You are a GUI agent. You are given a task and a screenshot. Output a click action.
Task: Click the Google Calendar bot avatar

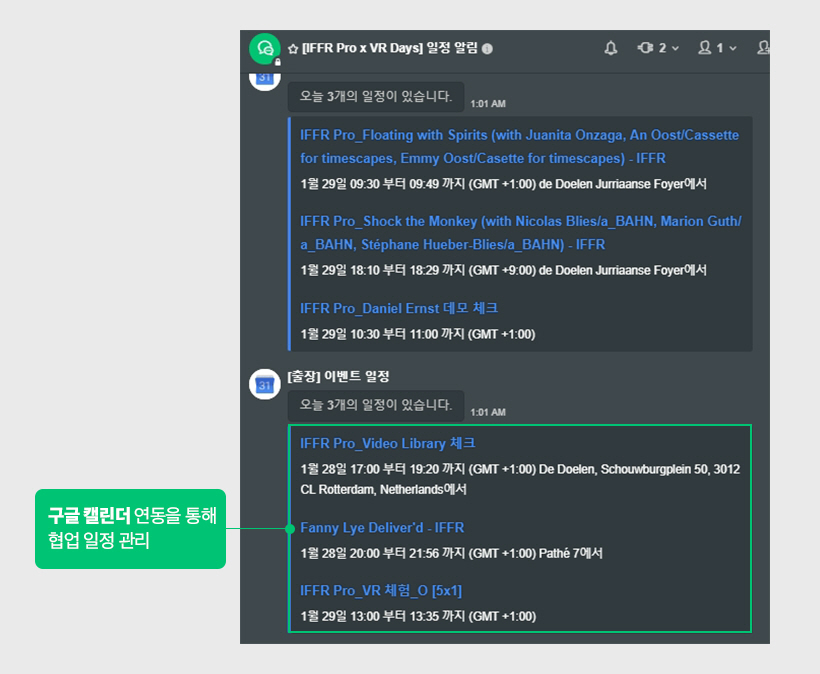click(265, 384)
